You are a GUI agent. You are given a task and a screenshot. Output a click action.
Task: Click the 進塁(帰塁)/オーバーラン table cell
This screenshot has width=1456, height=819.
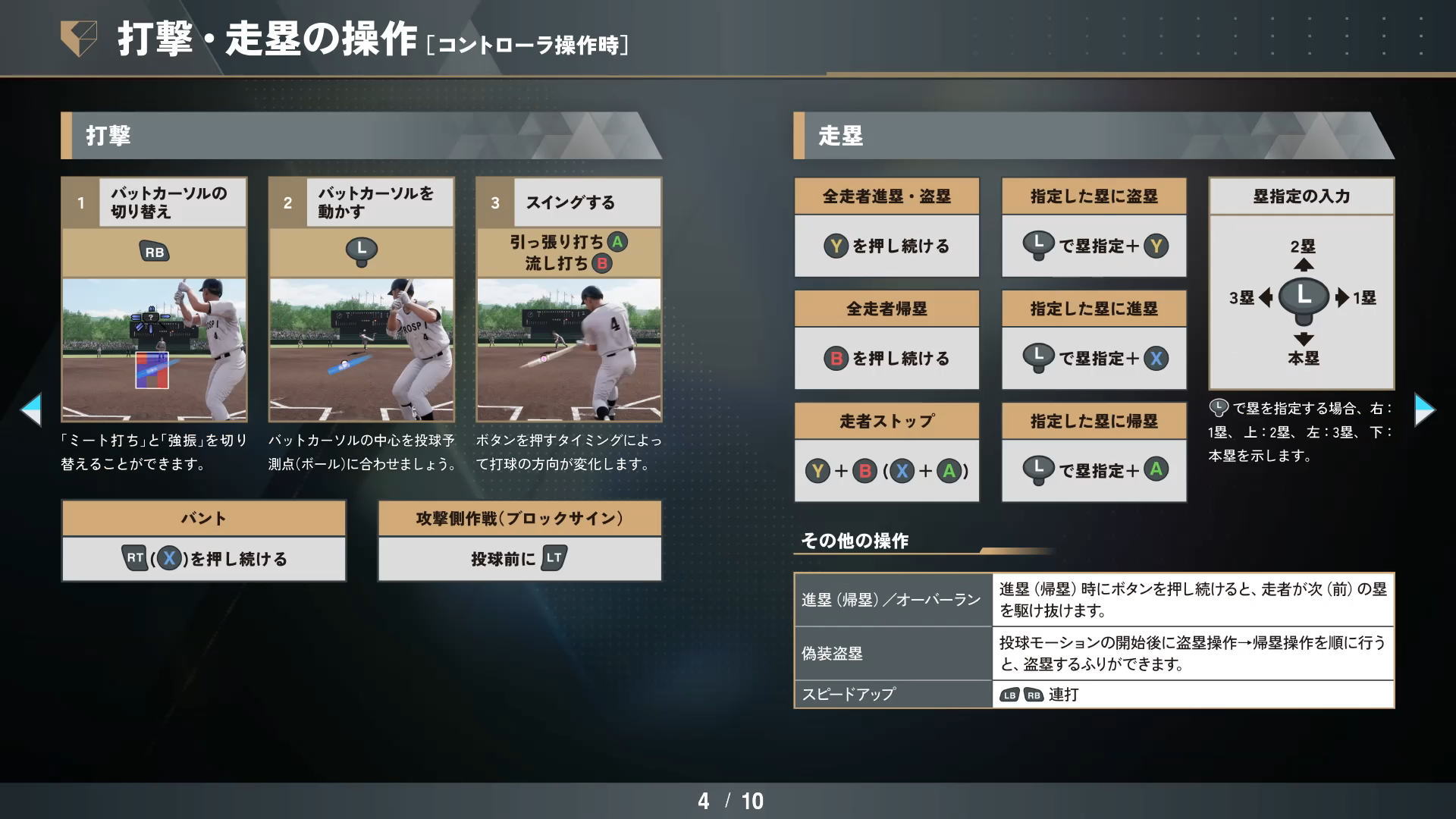tap(893, 600)
